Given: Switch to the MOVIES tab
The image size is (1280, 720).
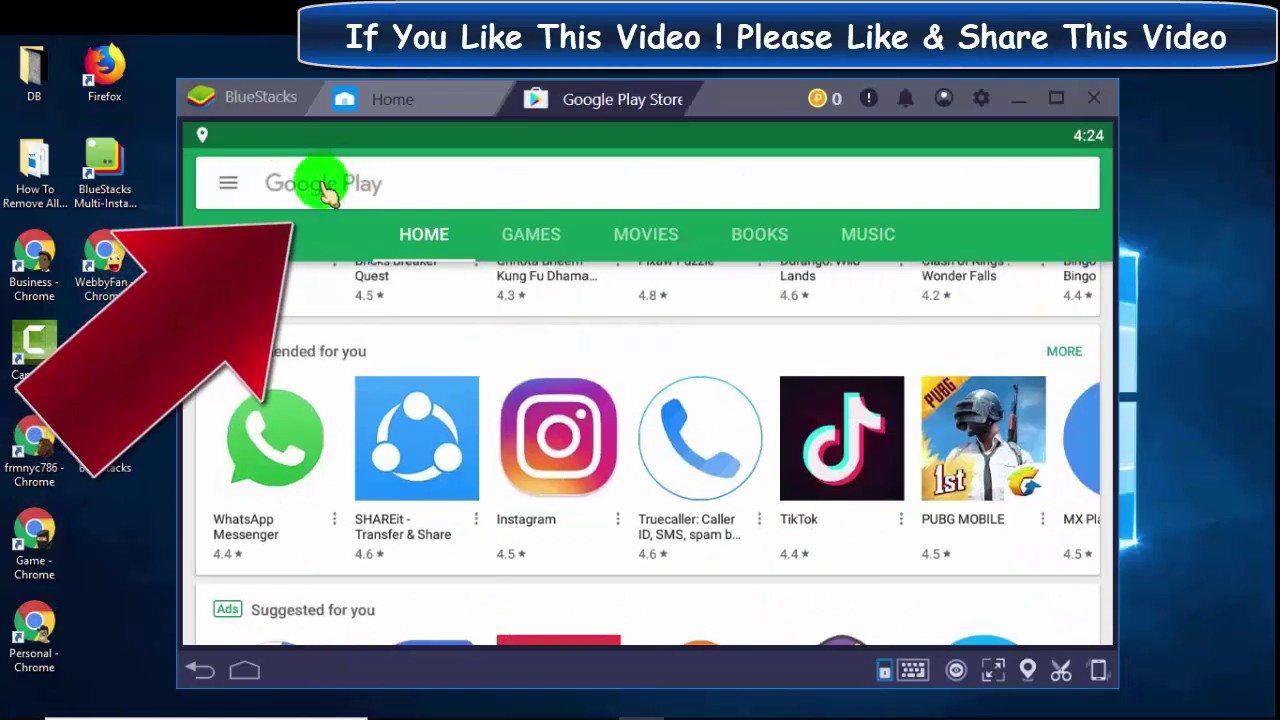Looking at the screenshot, I should point(646,234).
